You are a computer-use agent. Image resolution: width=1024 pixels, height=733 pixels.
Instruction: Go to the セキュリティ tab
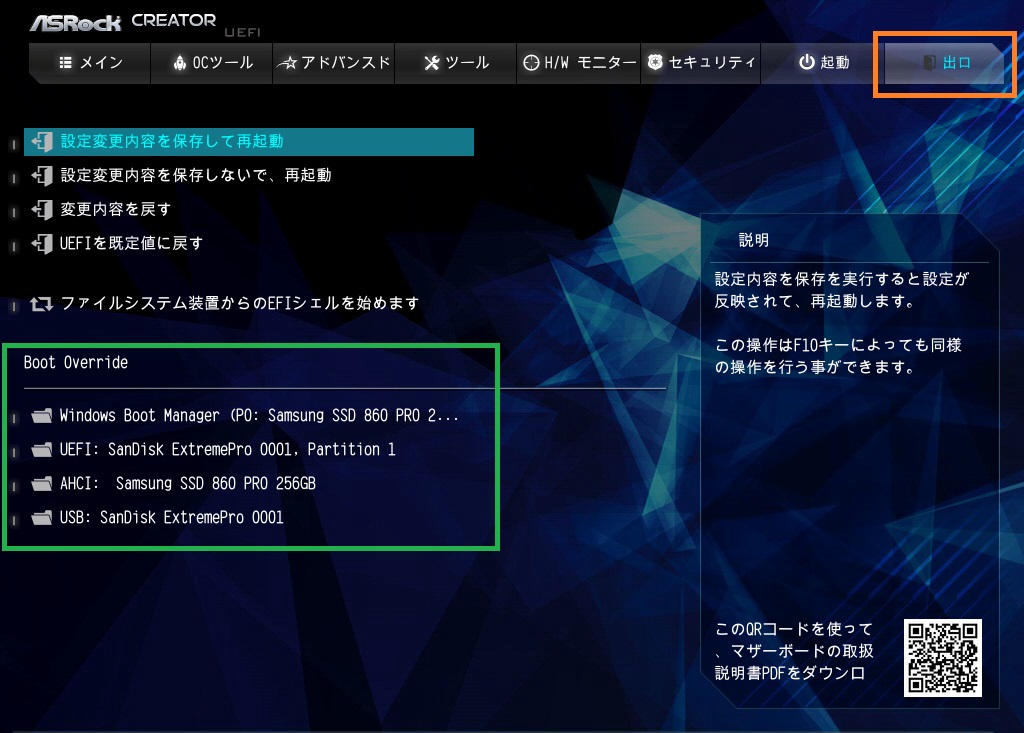click(x=701, y=63)
